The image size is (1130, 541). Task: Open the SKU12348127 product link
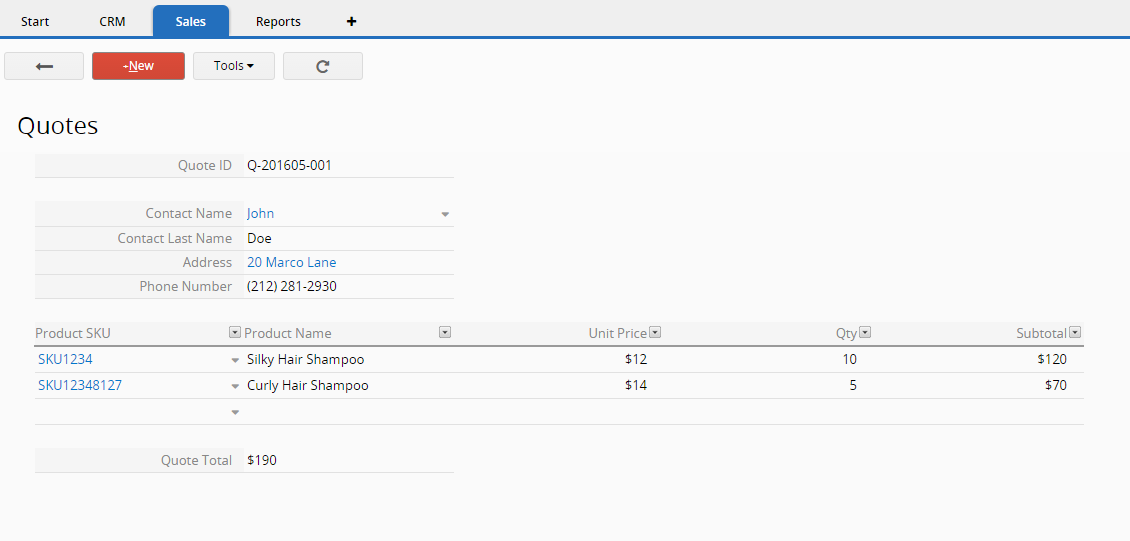pos(79,385)
